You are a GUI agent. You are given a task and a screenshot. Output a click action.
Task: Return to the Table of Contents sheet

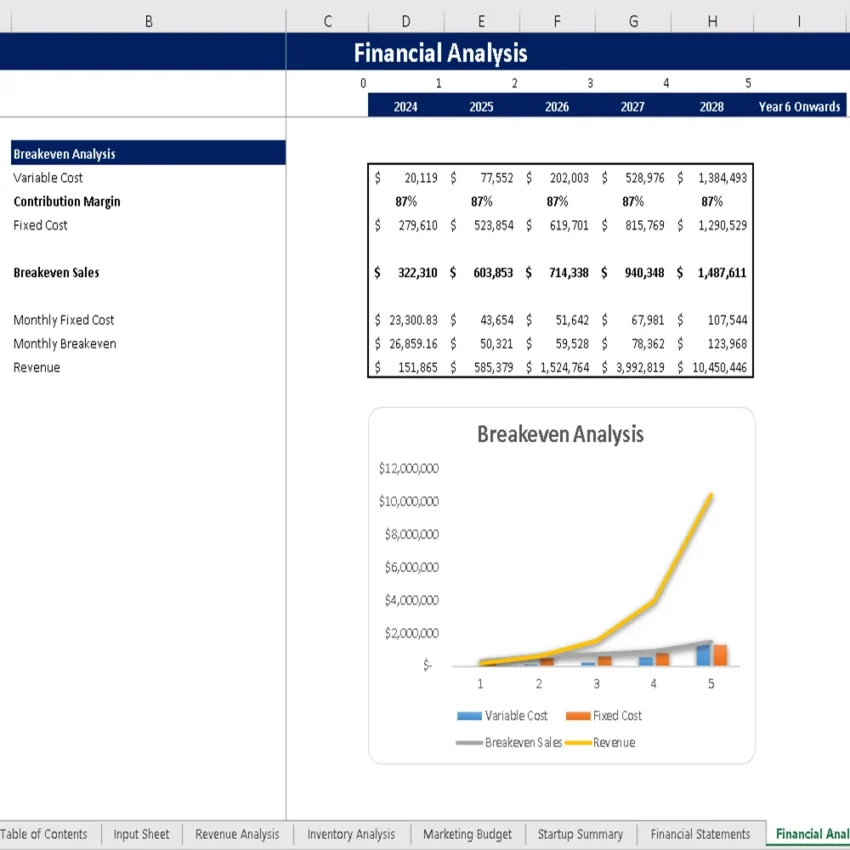click(46, 834)
